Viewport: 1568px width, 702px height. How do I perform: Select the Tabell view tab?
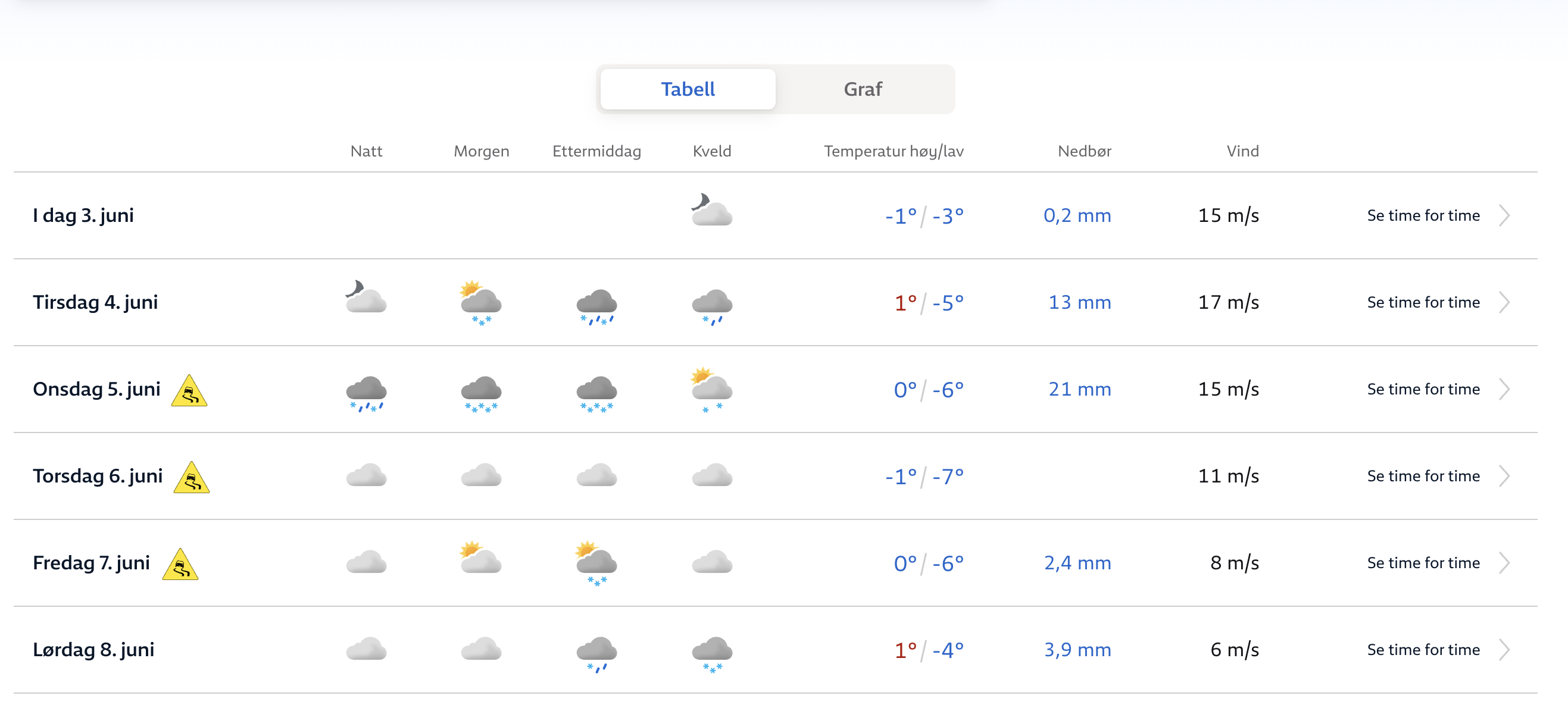(687, 89)
